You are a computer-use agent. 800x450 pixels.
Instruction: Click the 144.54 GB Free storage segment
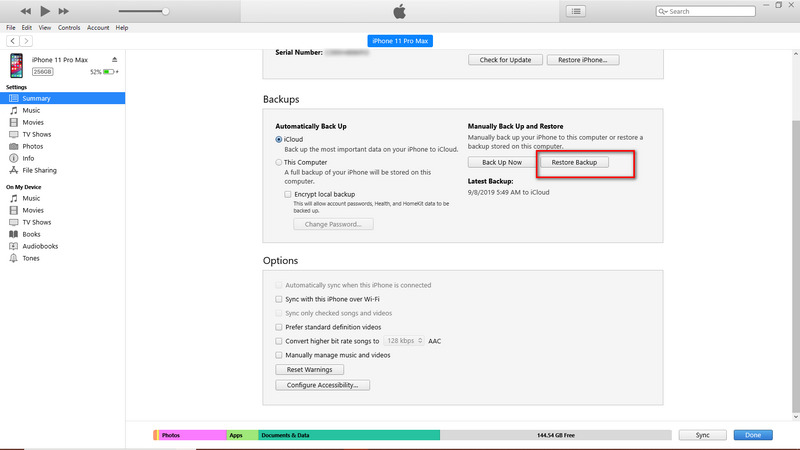click(x=556, y=435)
